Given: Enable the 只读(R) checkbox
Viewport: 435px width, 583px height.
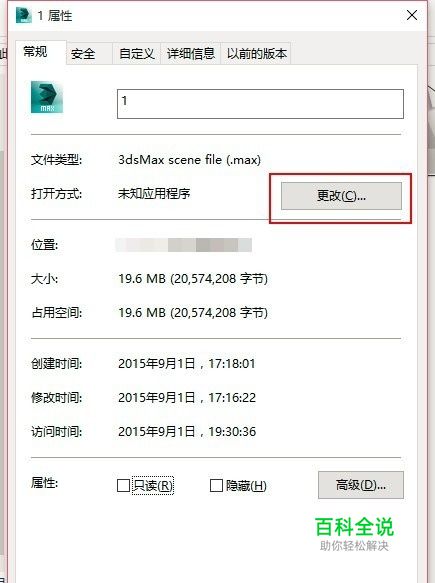Looking at the screenshot, I should click(123, 485).
